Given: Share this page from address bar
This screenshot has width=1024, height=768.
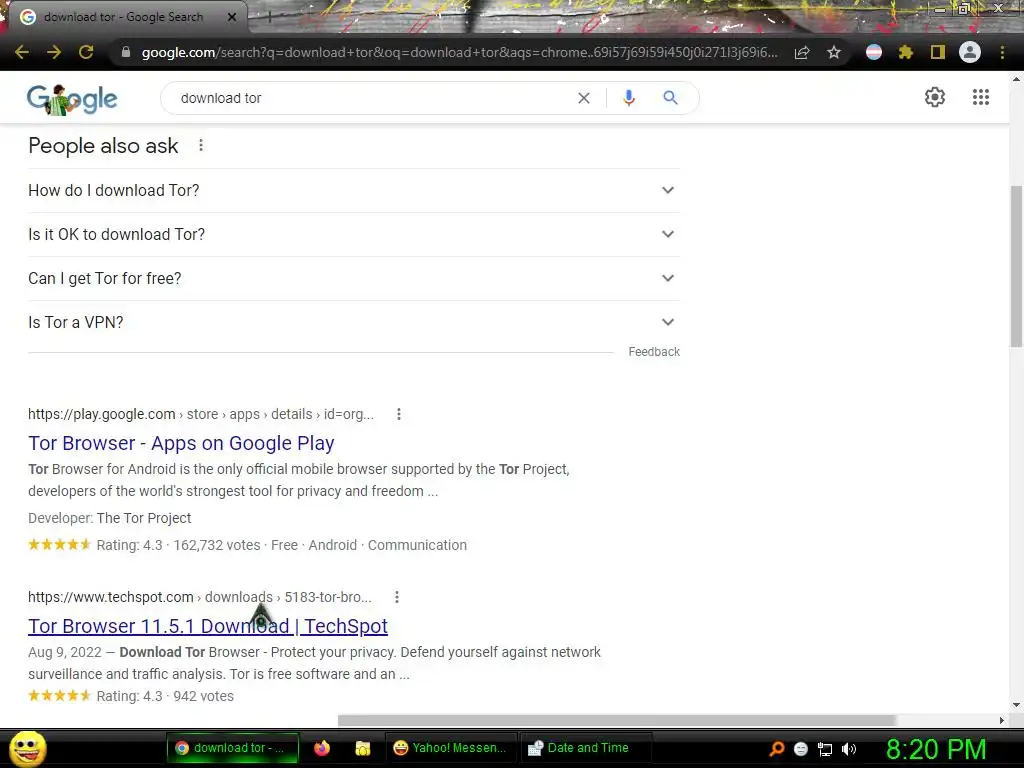Looking at the screenshot, I should point(802,52).
